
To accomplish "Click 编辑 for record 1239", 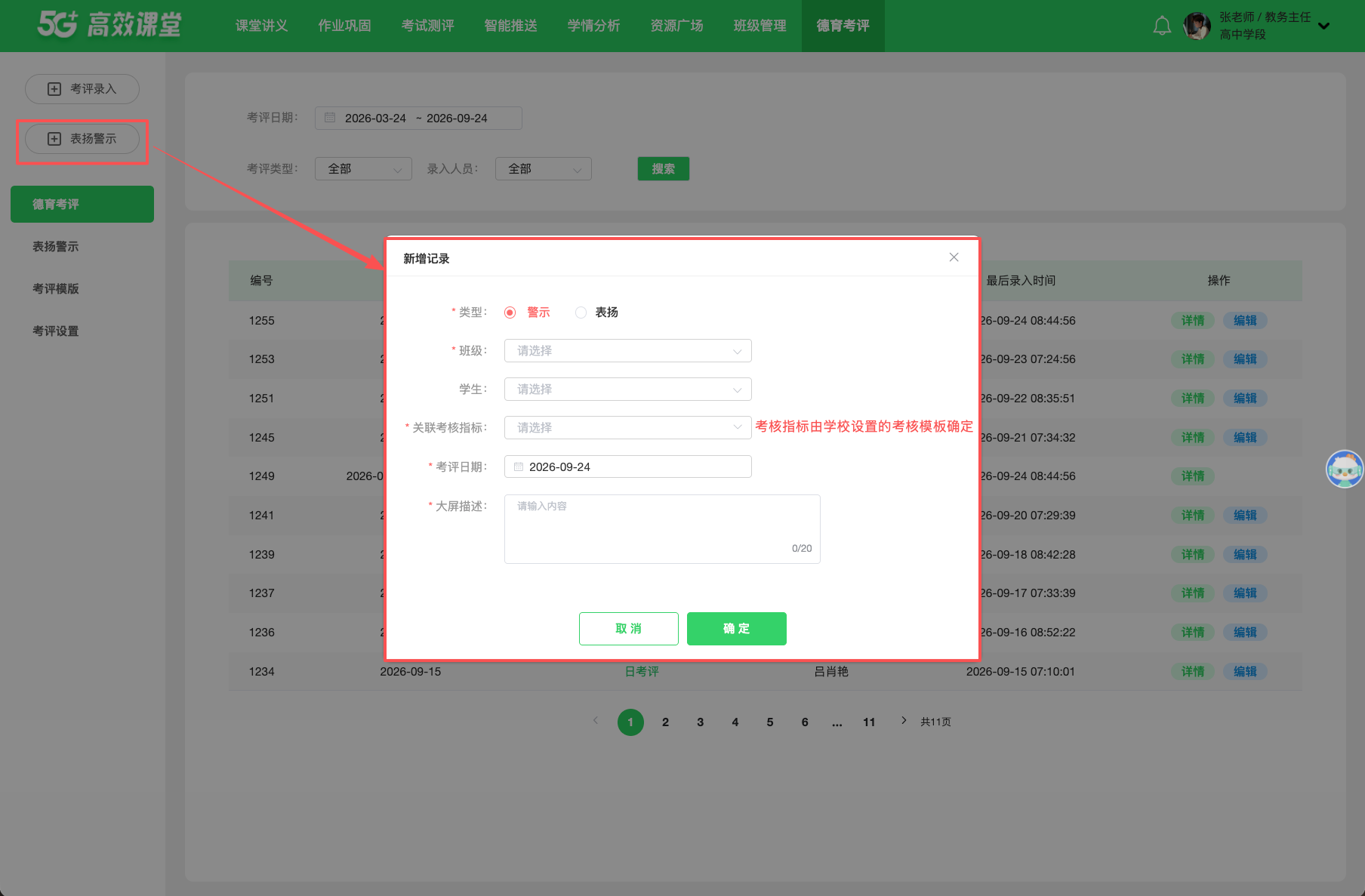I will 1245,555.
